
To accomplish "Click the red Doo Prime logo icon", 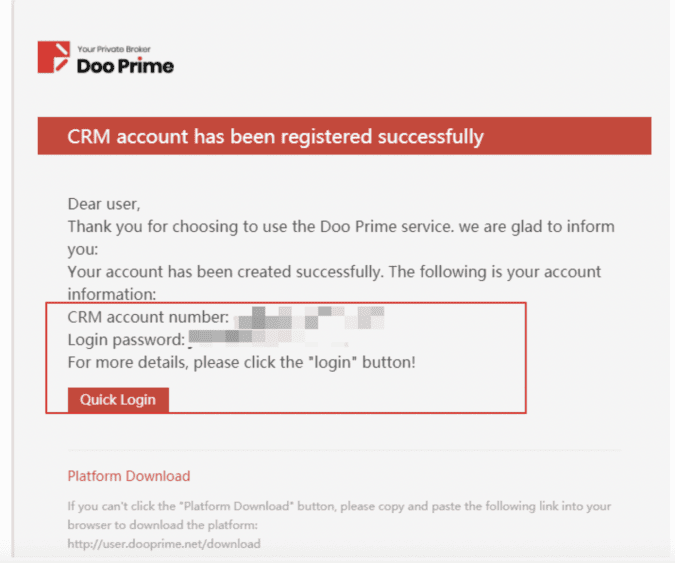I will (54, 57).
